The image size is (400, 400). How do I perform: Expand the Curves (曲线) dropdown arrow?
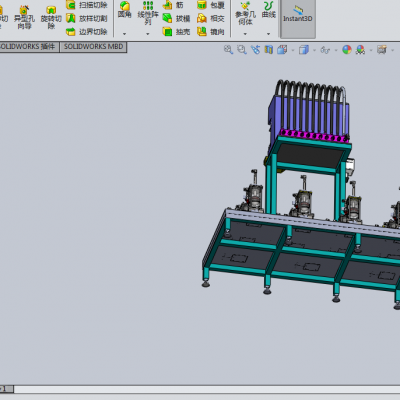click(x=269, y=34)
